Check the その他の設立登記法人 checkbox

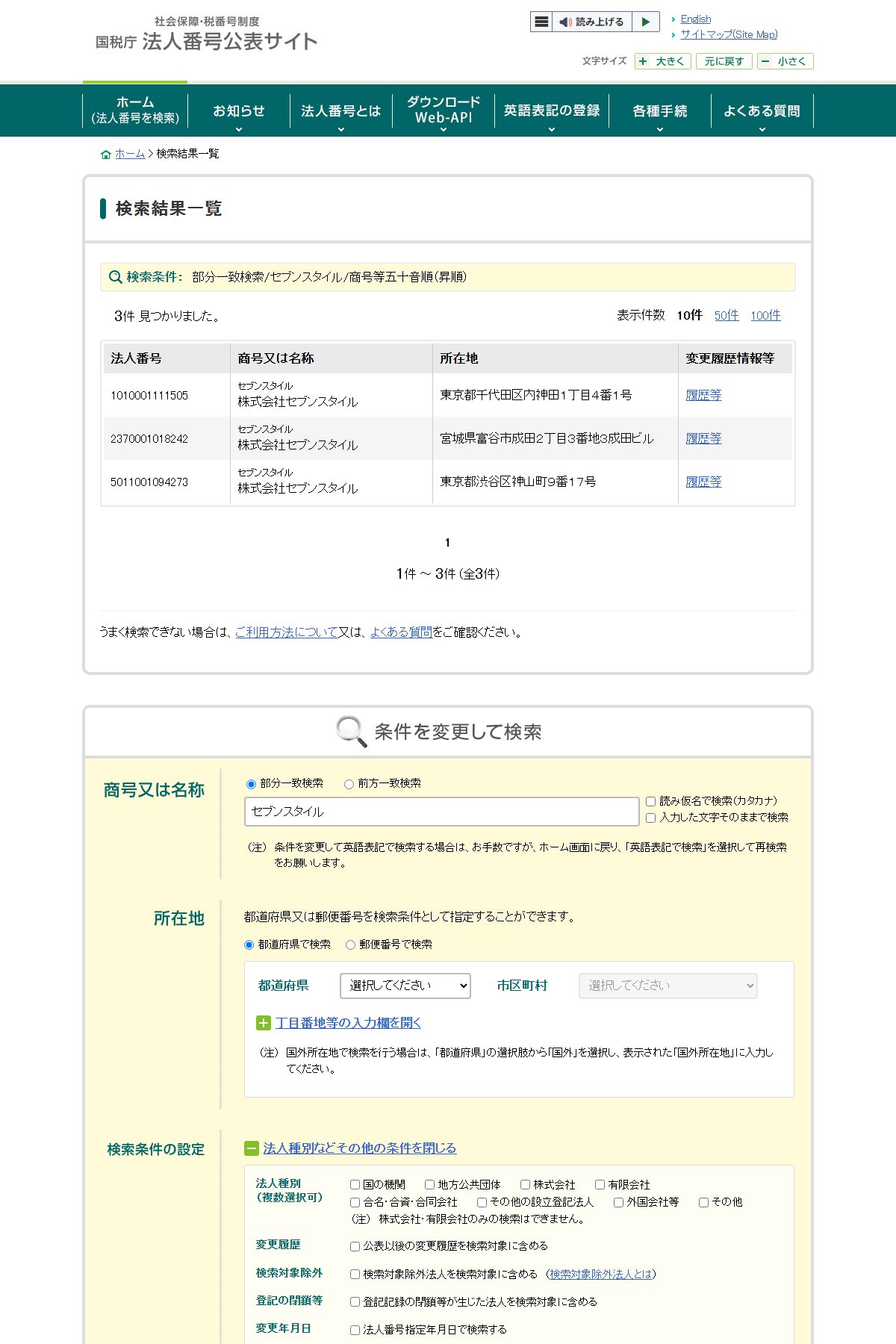coord(482,1202)
